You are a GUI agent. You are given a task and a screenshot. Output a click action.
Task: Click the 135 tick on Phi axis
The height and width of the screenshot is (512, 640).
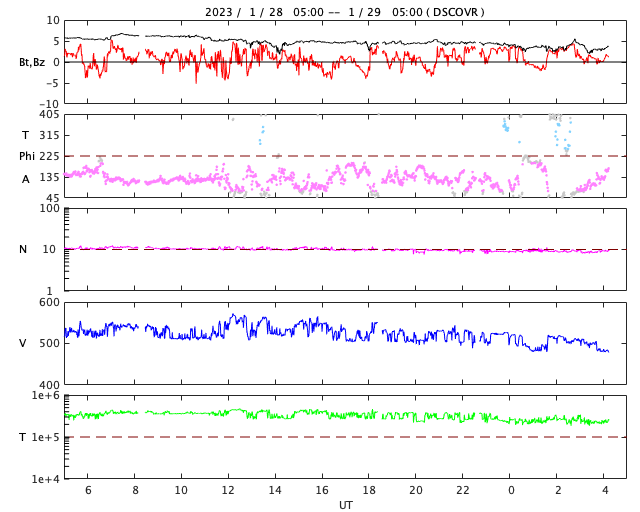click(x=49, y=177)
